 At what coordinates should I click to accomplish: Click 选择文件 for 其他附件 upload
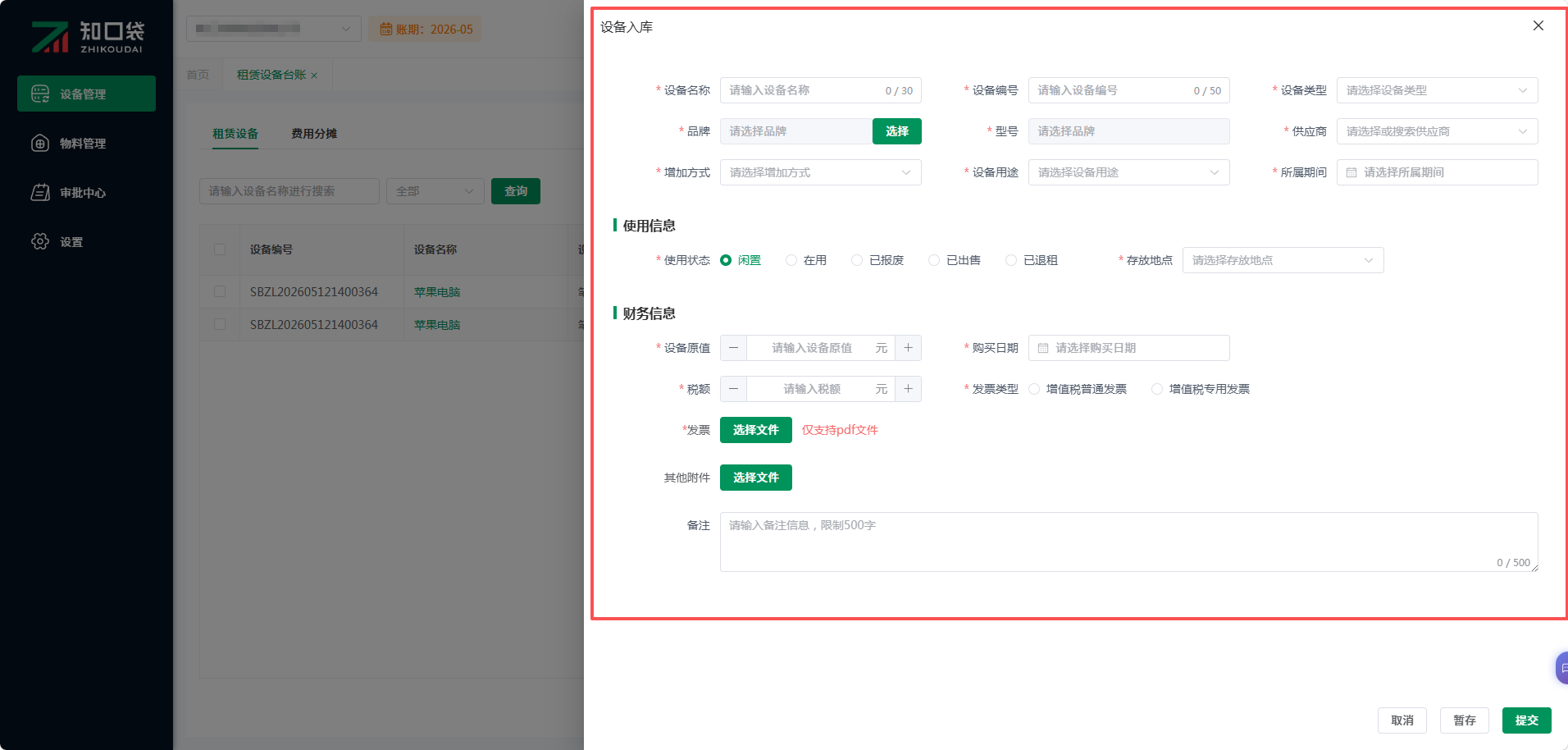click(x=755, y=478)
